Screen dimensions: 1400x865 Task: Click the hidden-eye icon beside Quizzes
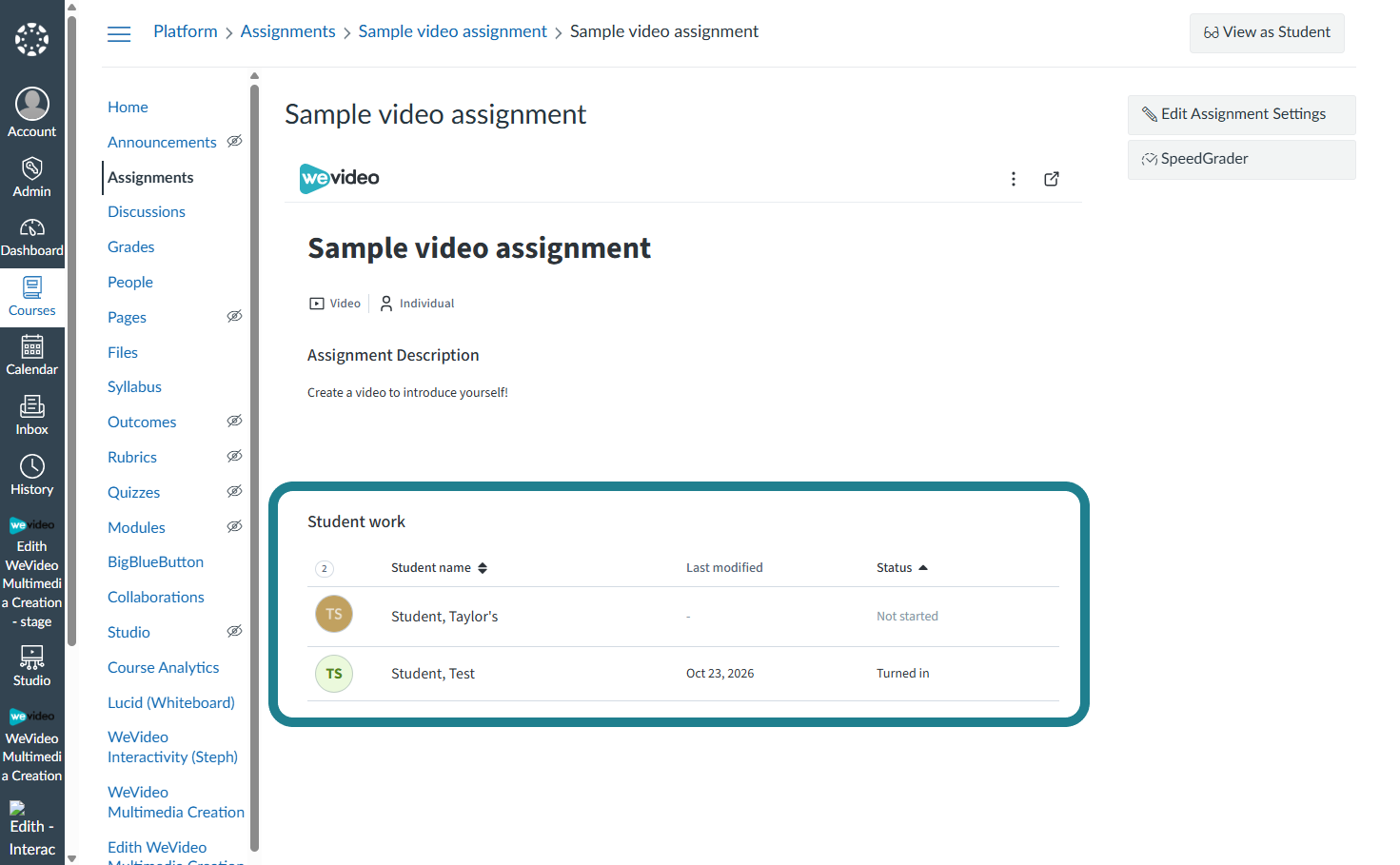coord(235,491)
